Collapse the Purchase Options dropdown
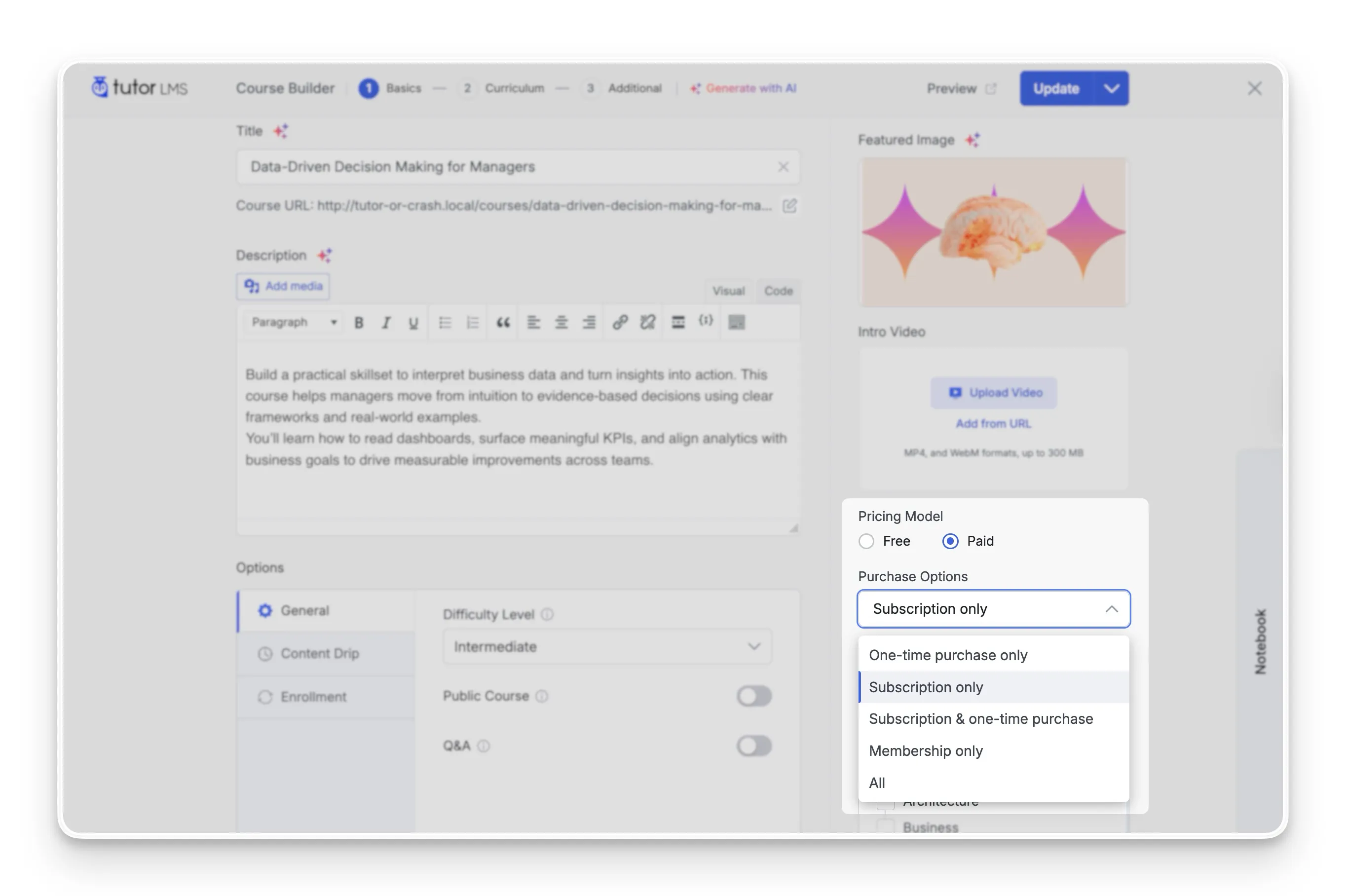1346x896 pixels. [x=1111, y=609]
